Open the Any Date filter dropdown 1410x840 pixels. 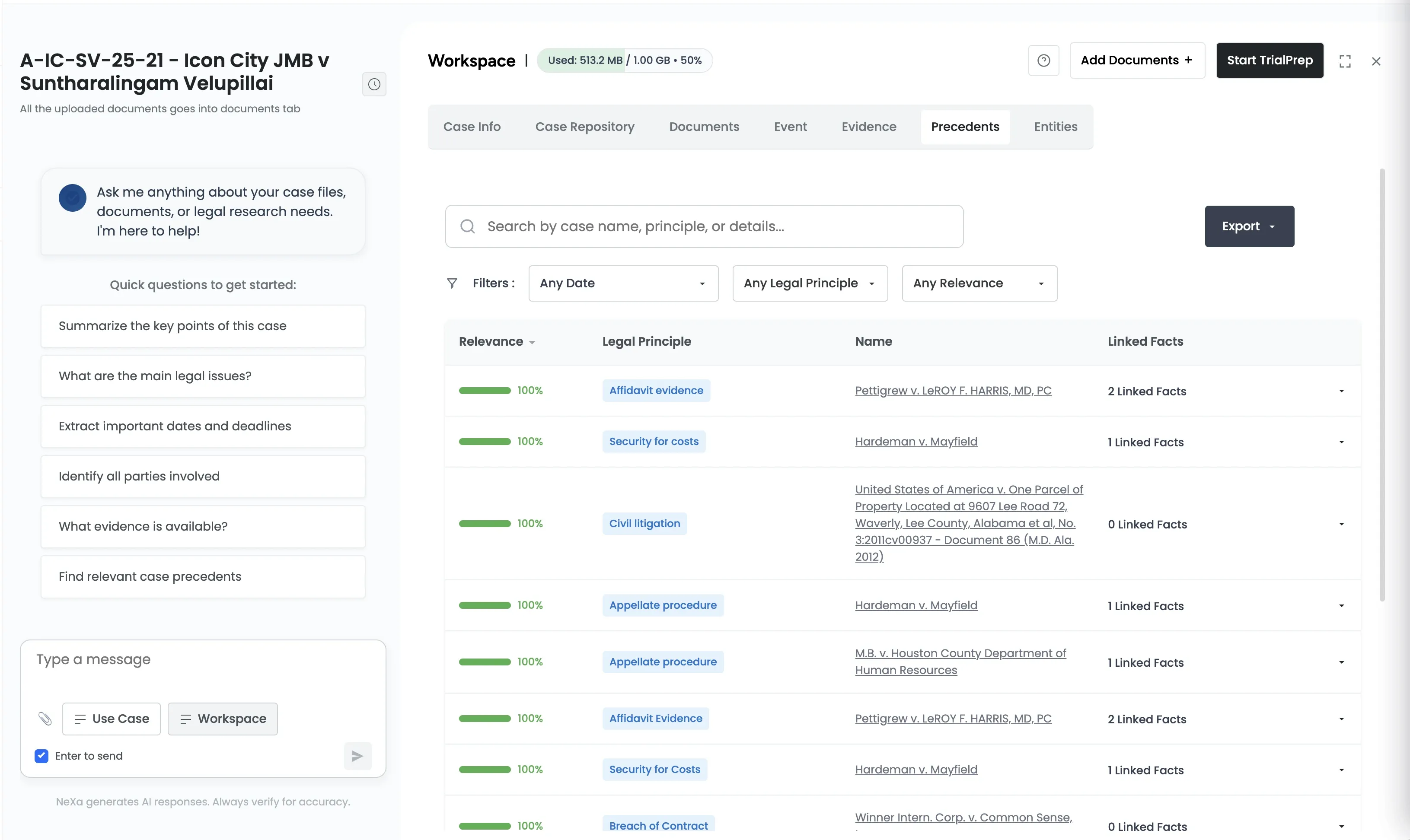tap(623, 283)
